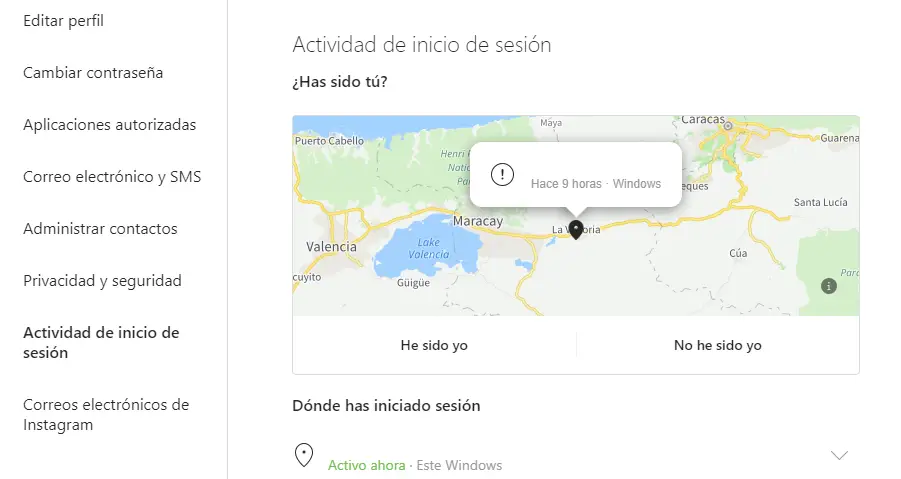Open the map info icon

point(829,286)
